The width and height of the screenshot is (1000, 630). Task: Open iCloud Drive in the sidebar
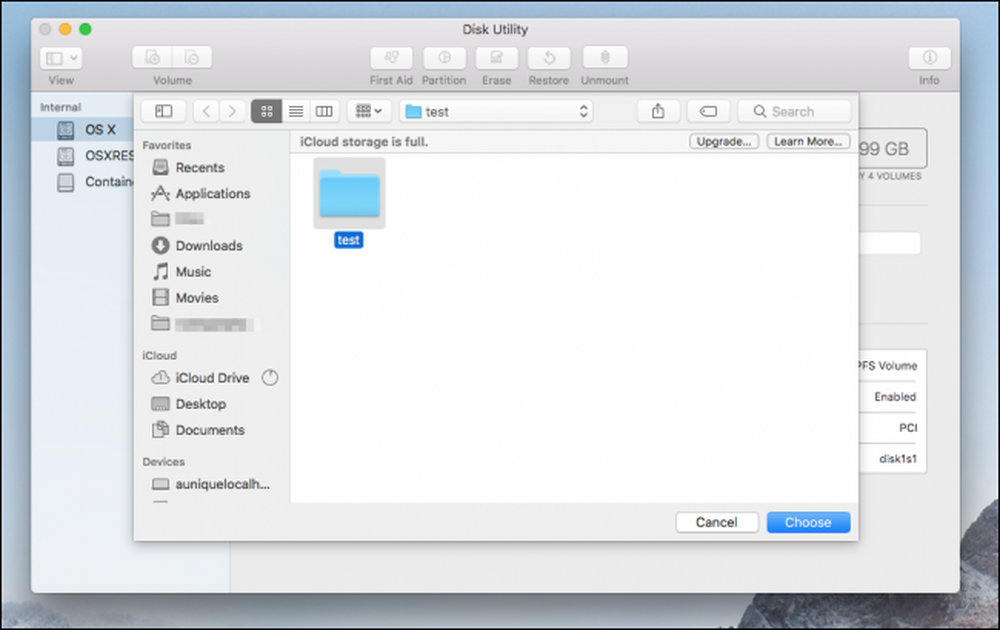pos(200,378)
